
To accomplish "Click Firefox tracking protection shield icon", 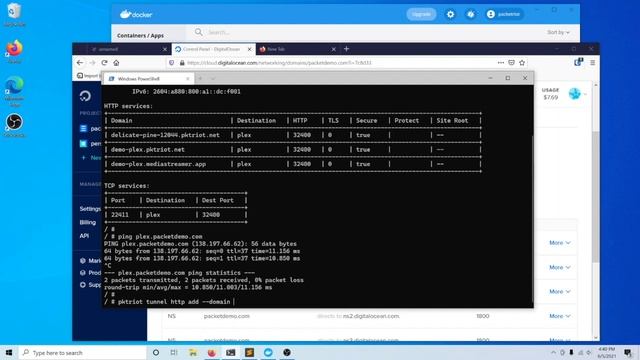I will pyautogui.click(x=171, y=63).
